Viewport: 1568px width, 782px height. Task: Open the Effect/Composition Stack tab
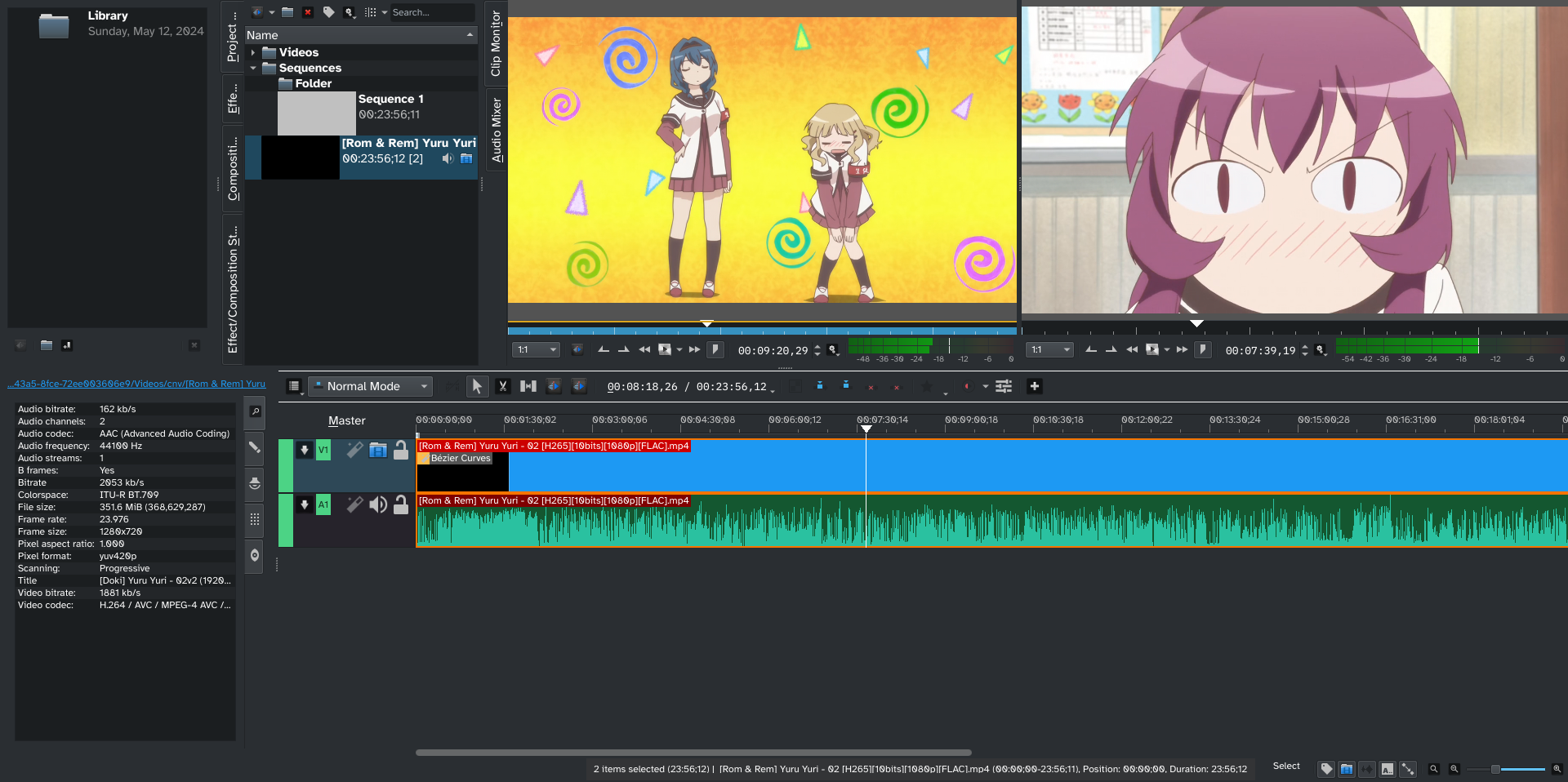coord(233,288)
